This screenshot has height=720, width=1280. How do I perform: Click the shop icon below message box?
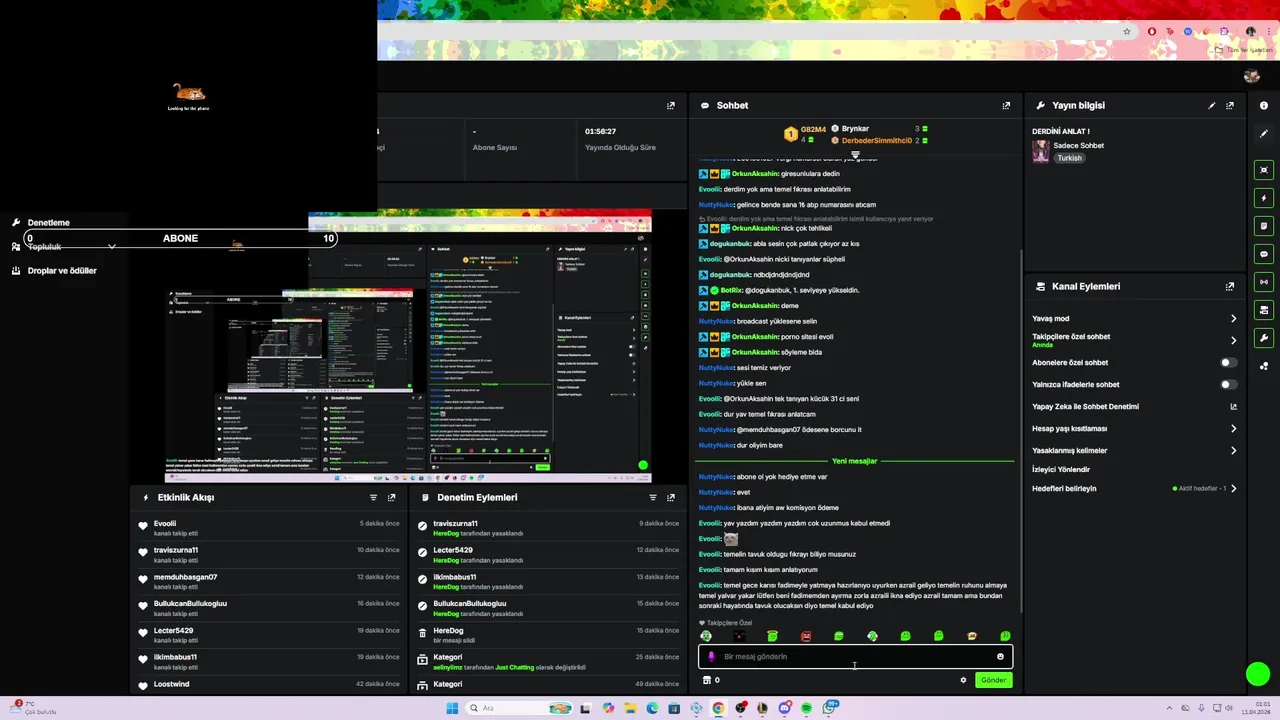(707, 680)
